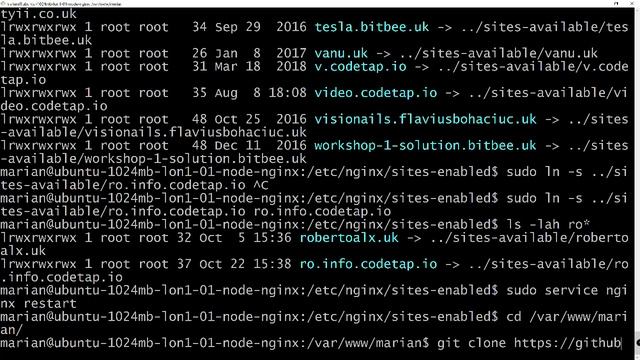Click the terminal app icon in title bar
Screen dimensions: 640x360
click(3, 3)
